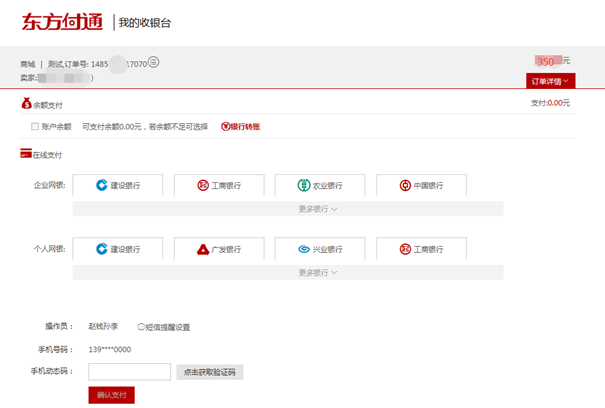Click phone number 139****0000
Image resolution: width=605 pixels, height=408 pixels.
pos(110,349)
